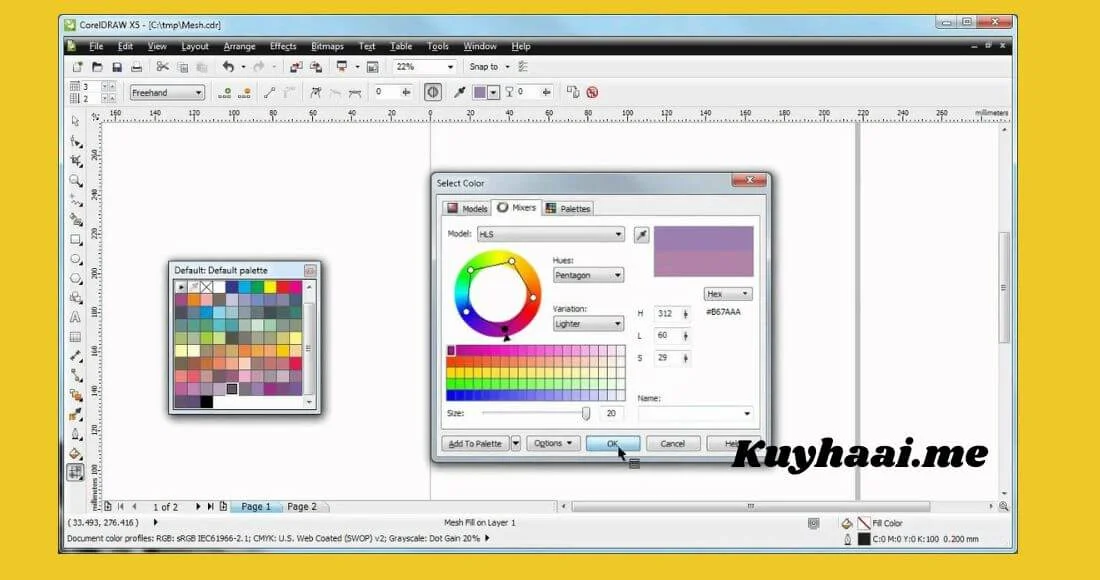
Task: Click the mesh color eyedropper in property bar
Action: [x=460, y=92]
